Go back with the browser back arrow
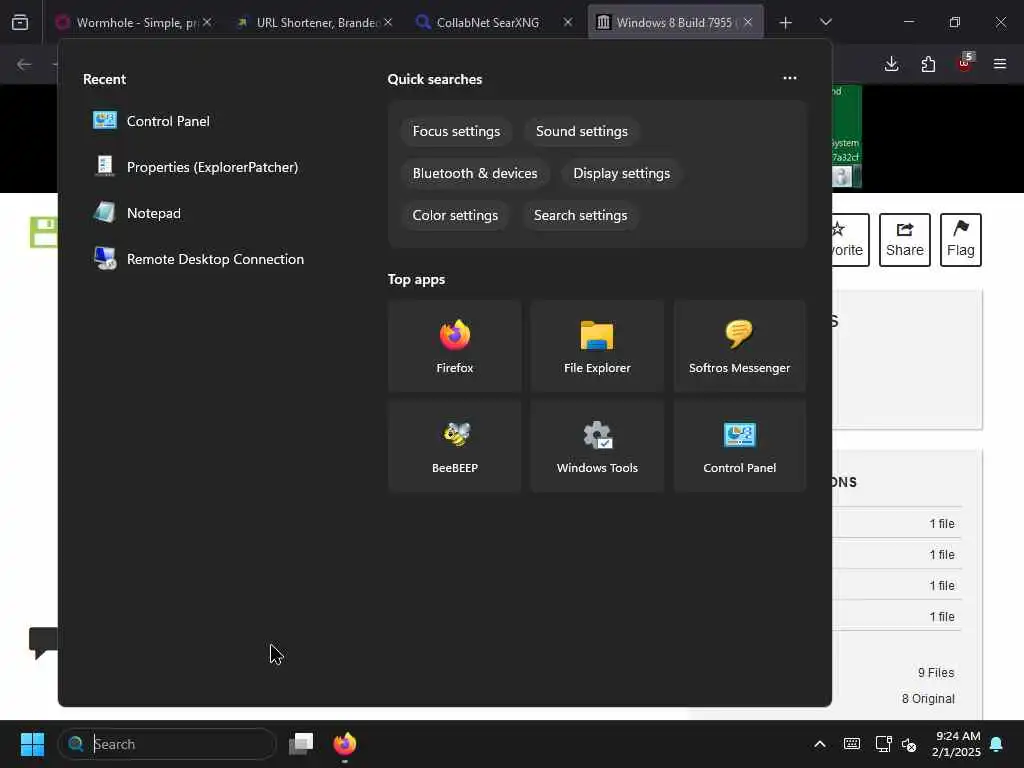The width and height of the screenshot is (1024, 768). tap(24, 64)
